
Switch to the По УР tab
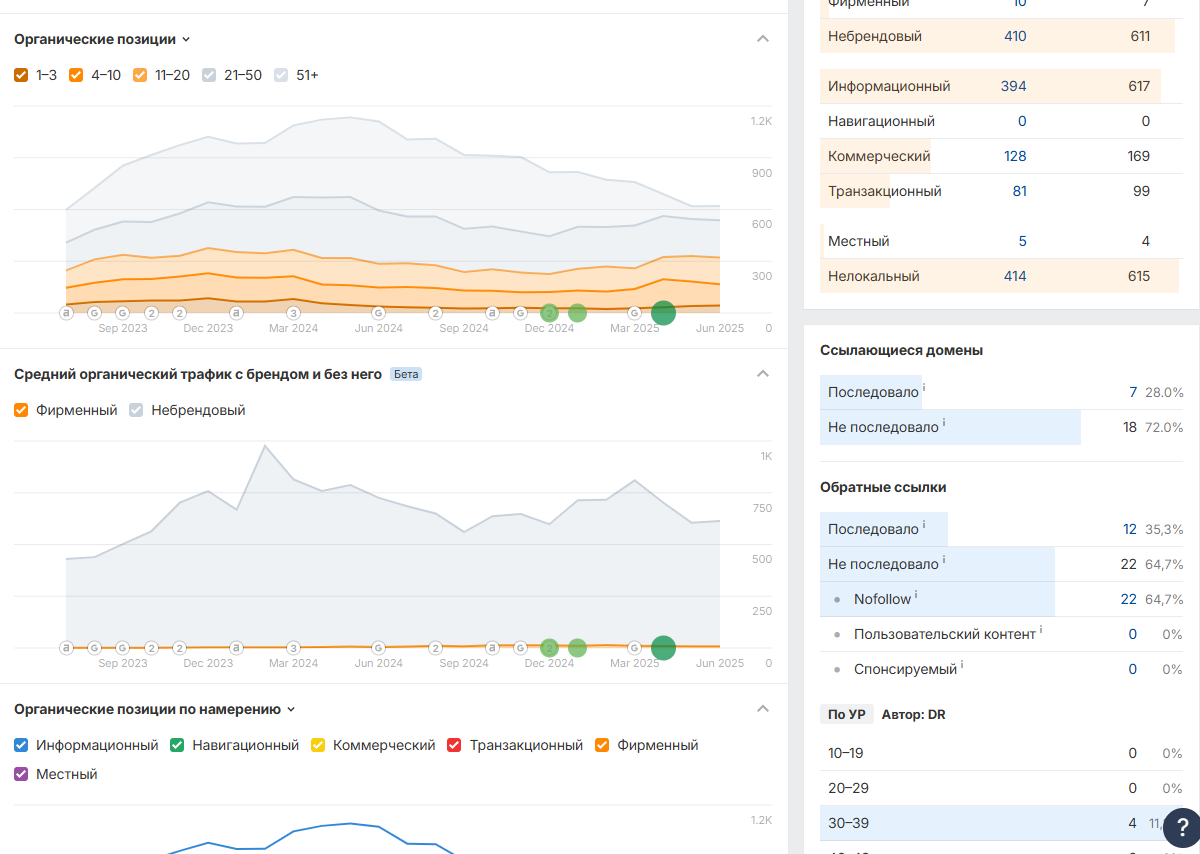[x=847, y=714]
